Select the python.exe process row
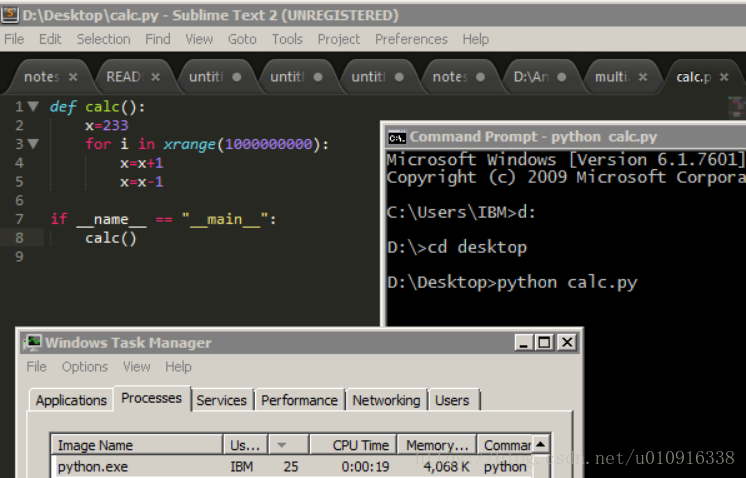 (x=291, y=467)
